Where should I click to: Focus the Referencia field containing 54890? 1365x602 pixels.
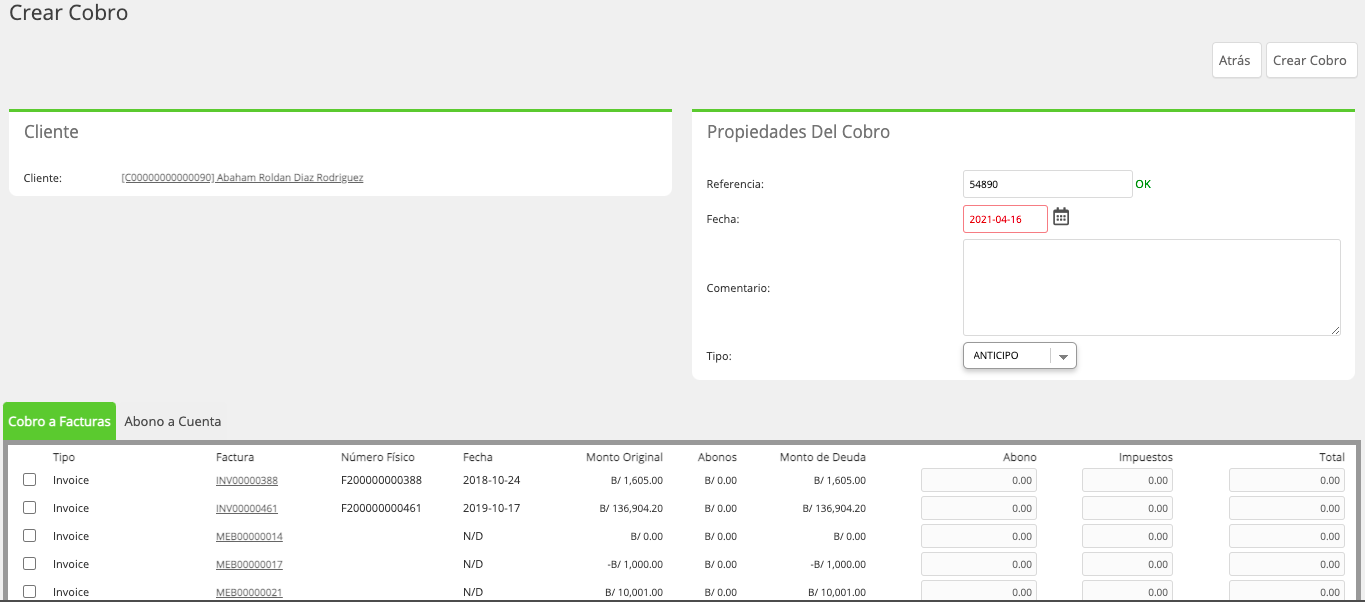[x=1047, y=184]
